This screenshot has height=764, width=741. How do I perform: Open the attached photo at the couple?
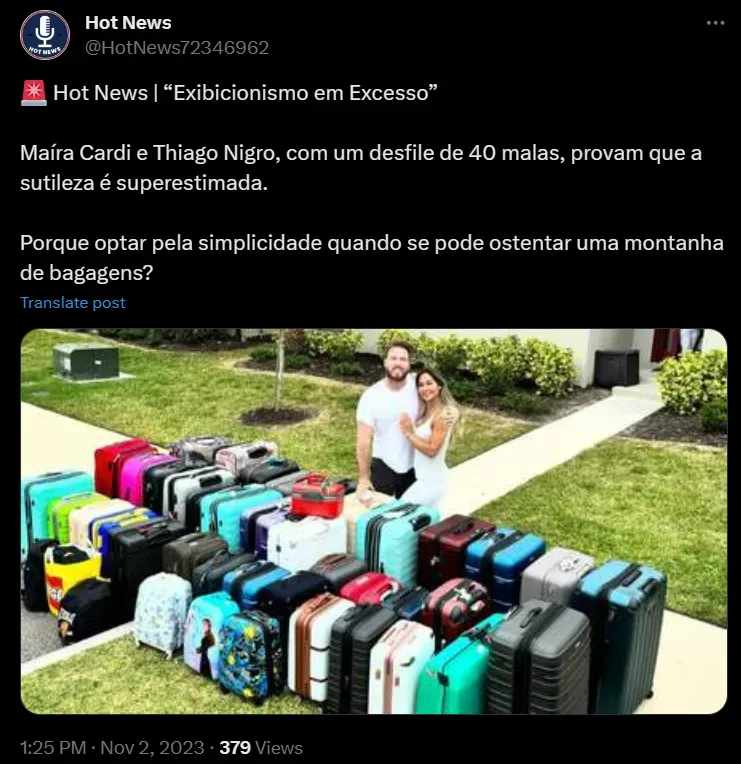point(407,424)
